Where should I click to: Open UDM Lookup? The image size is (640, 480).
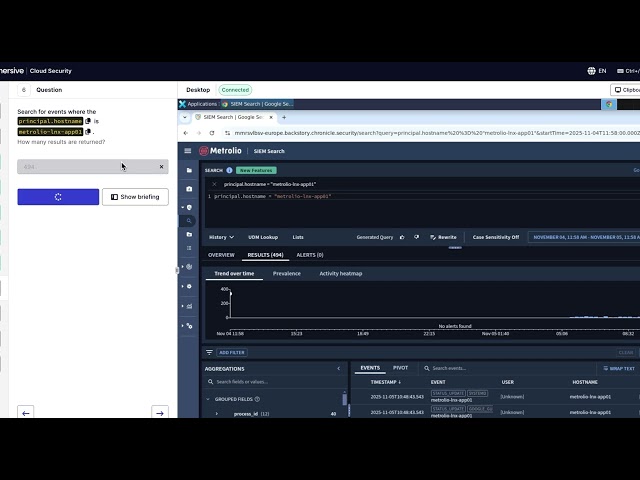263,237
